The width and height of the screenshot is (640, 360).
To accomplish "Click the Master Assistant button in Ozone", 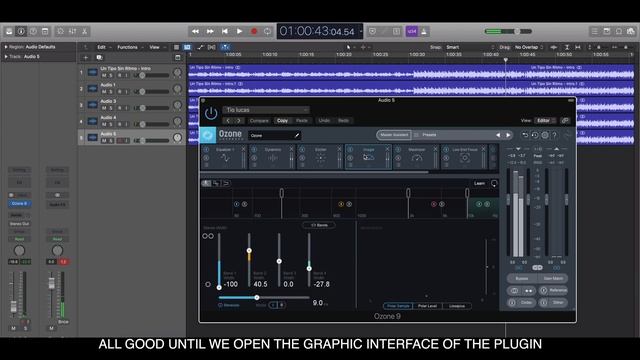I will coord(394,135).
